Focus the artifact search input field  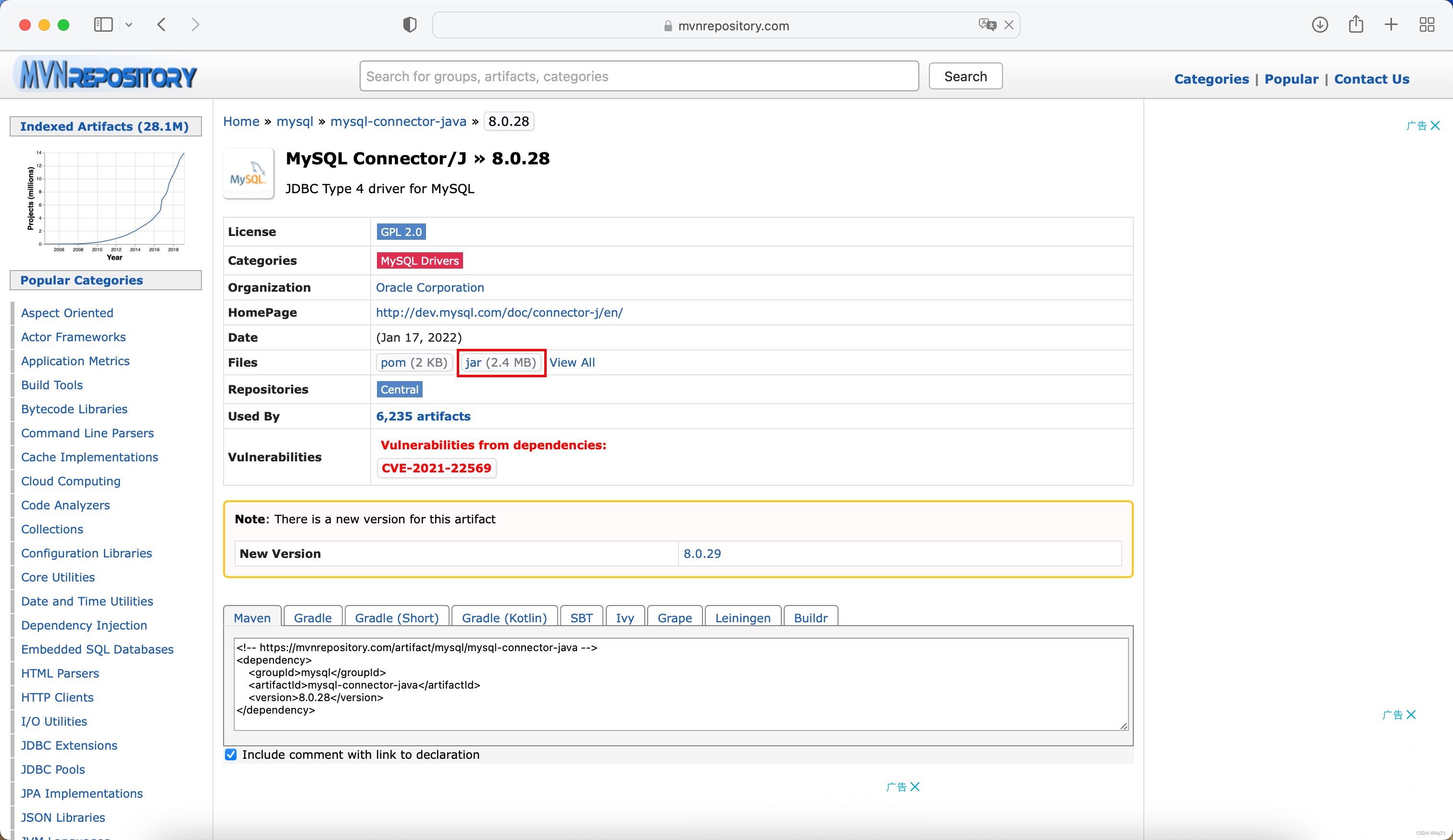[639, 76]
